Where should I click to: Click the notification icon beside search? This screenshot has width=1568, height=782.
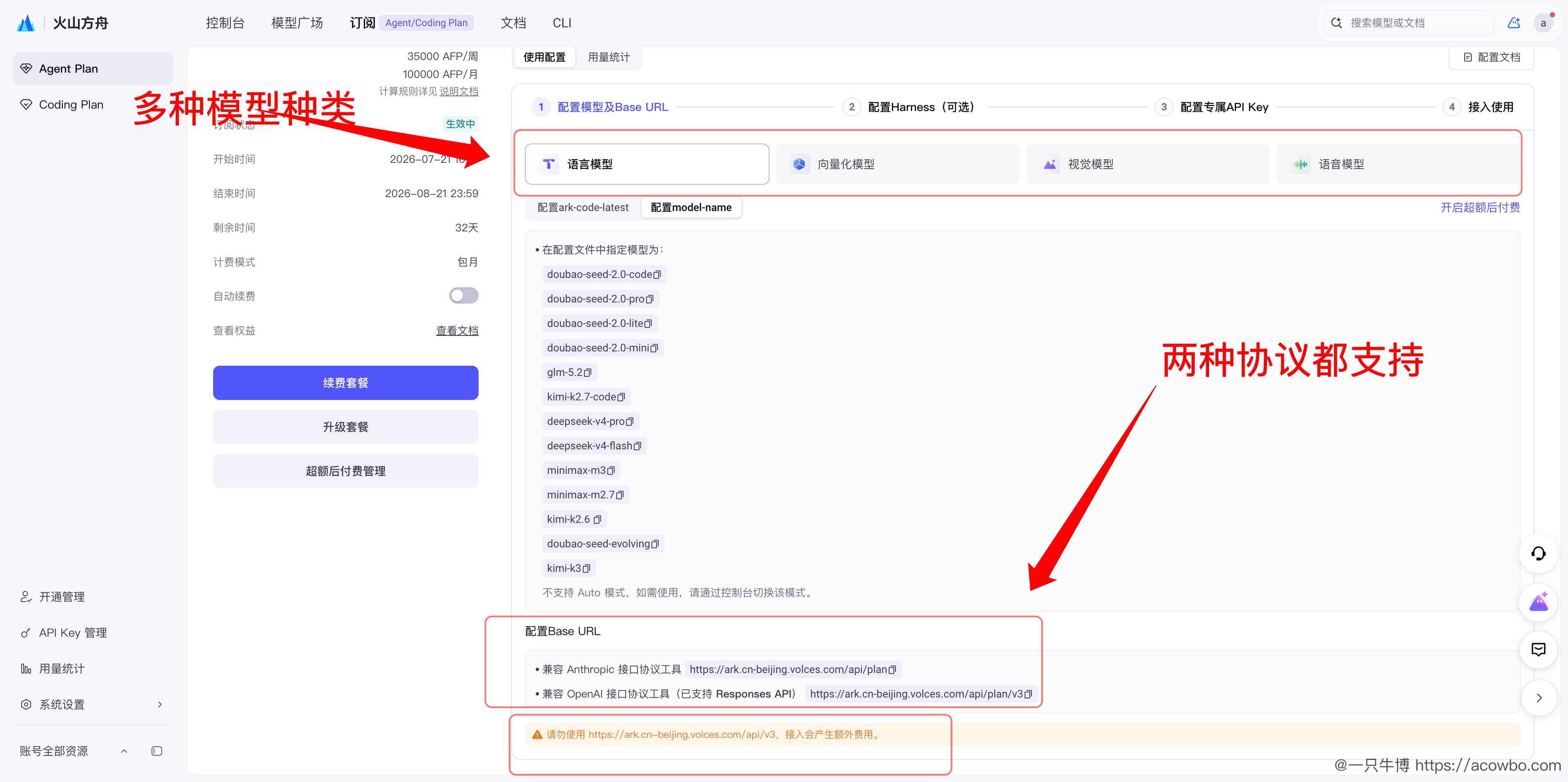point(1513,23)
